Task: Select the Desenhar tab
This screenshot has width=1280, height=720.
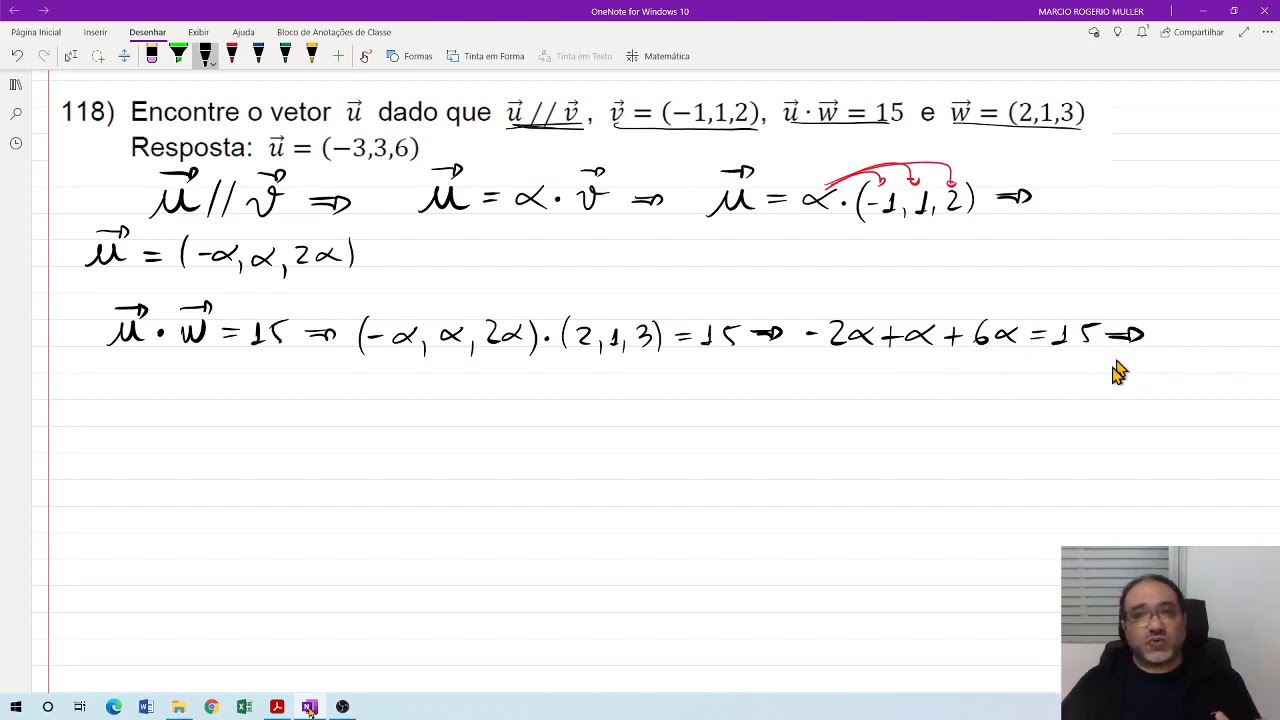Action: 147,32
